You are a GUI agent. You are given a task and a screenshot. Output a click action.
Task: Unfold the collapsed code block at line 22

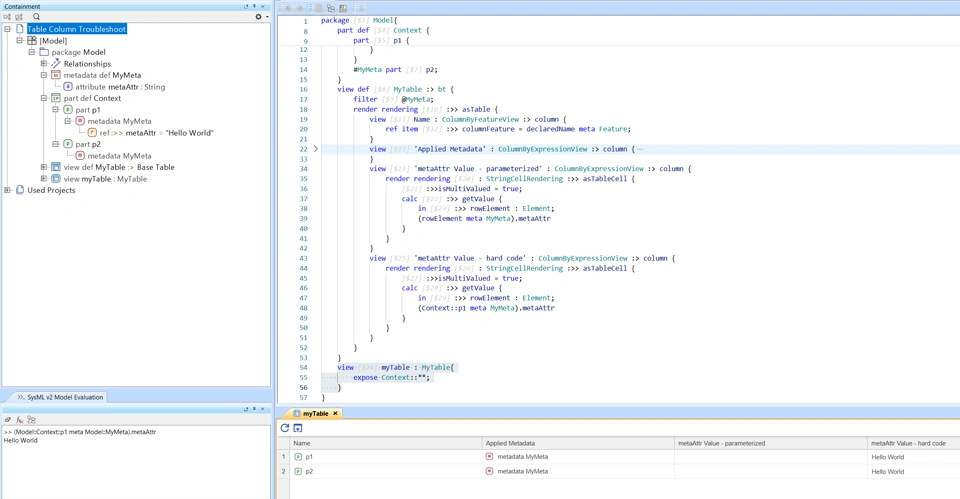[316, 149]
